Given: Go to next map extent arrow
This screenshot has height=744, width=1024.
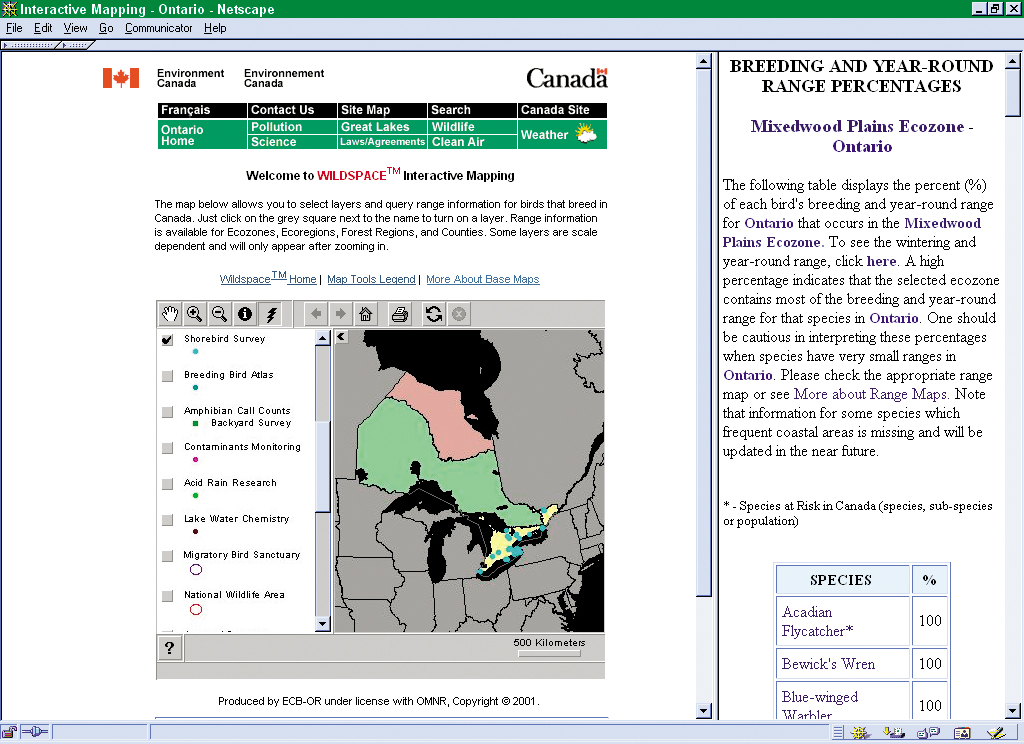Looking at the screenshot, I should [341, 314].
